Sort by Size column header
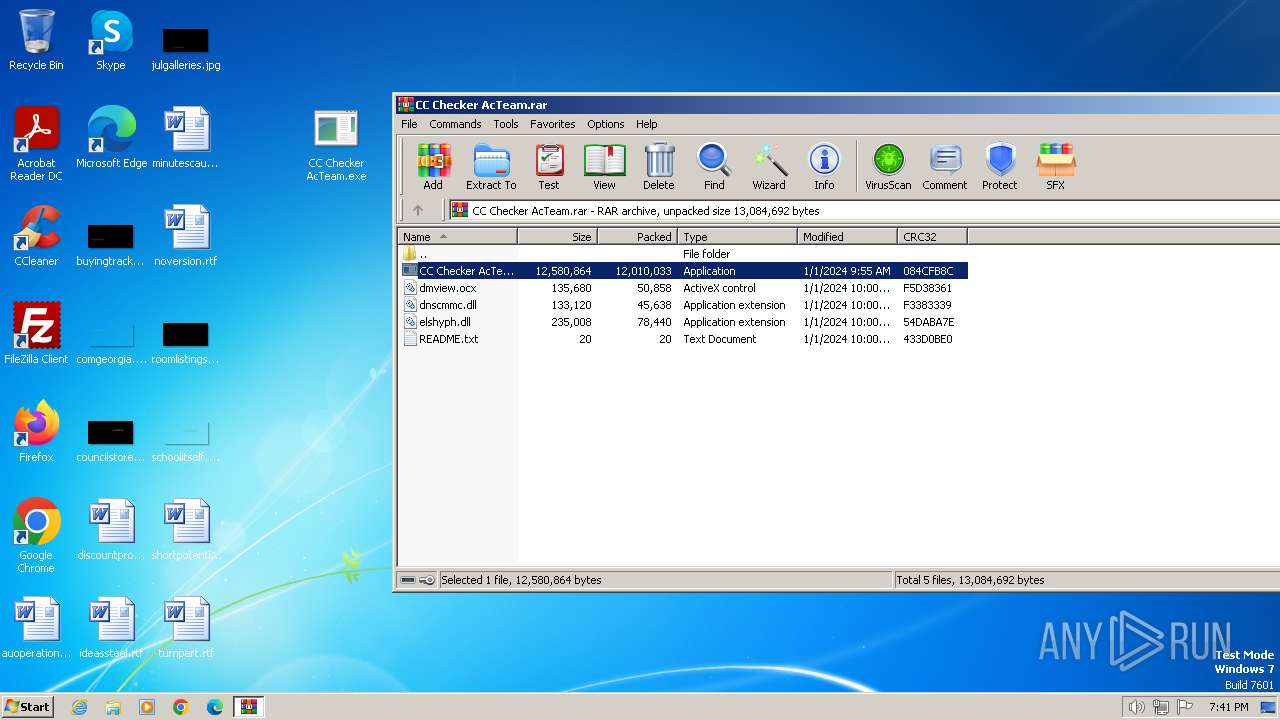The height and width of the screenshot is (720, 1280). tap(558, 237)
